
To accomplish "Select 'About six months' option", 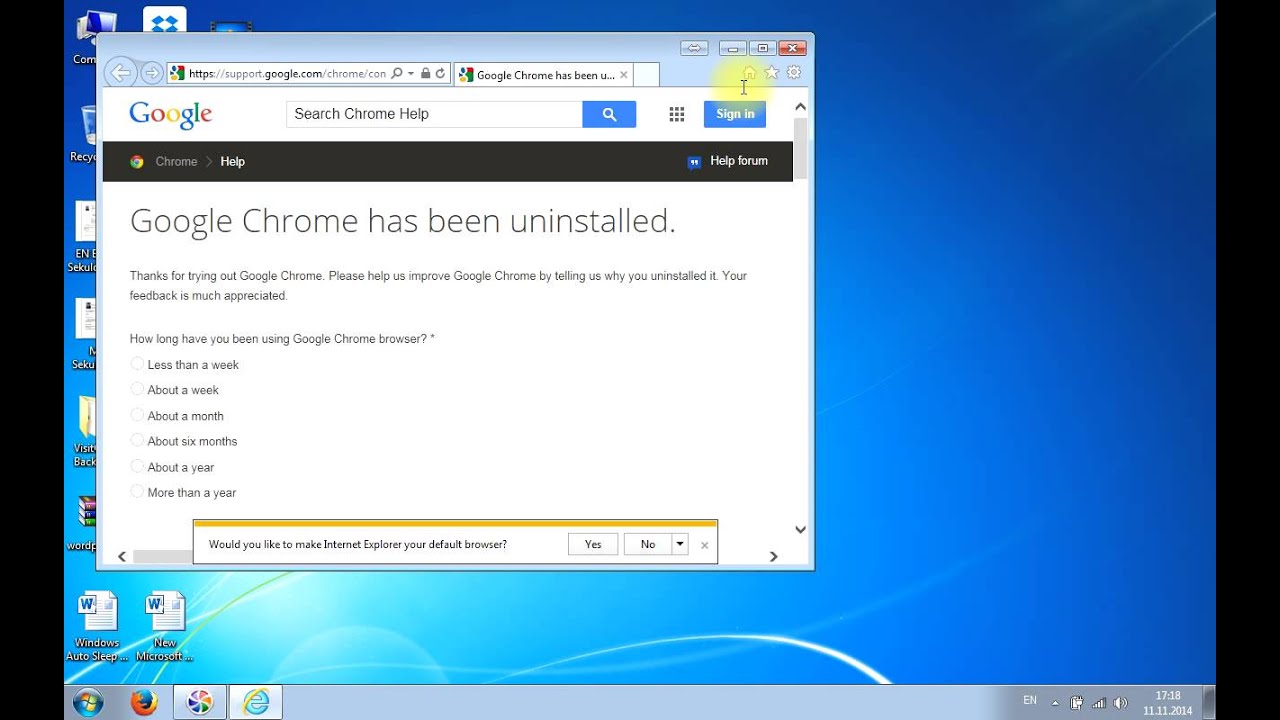I will (x=137, y=440).
